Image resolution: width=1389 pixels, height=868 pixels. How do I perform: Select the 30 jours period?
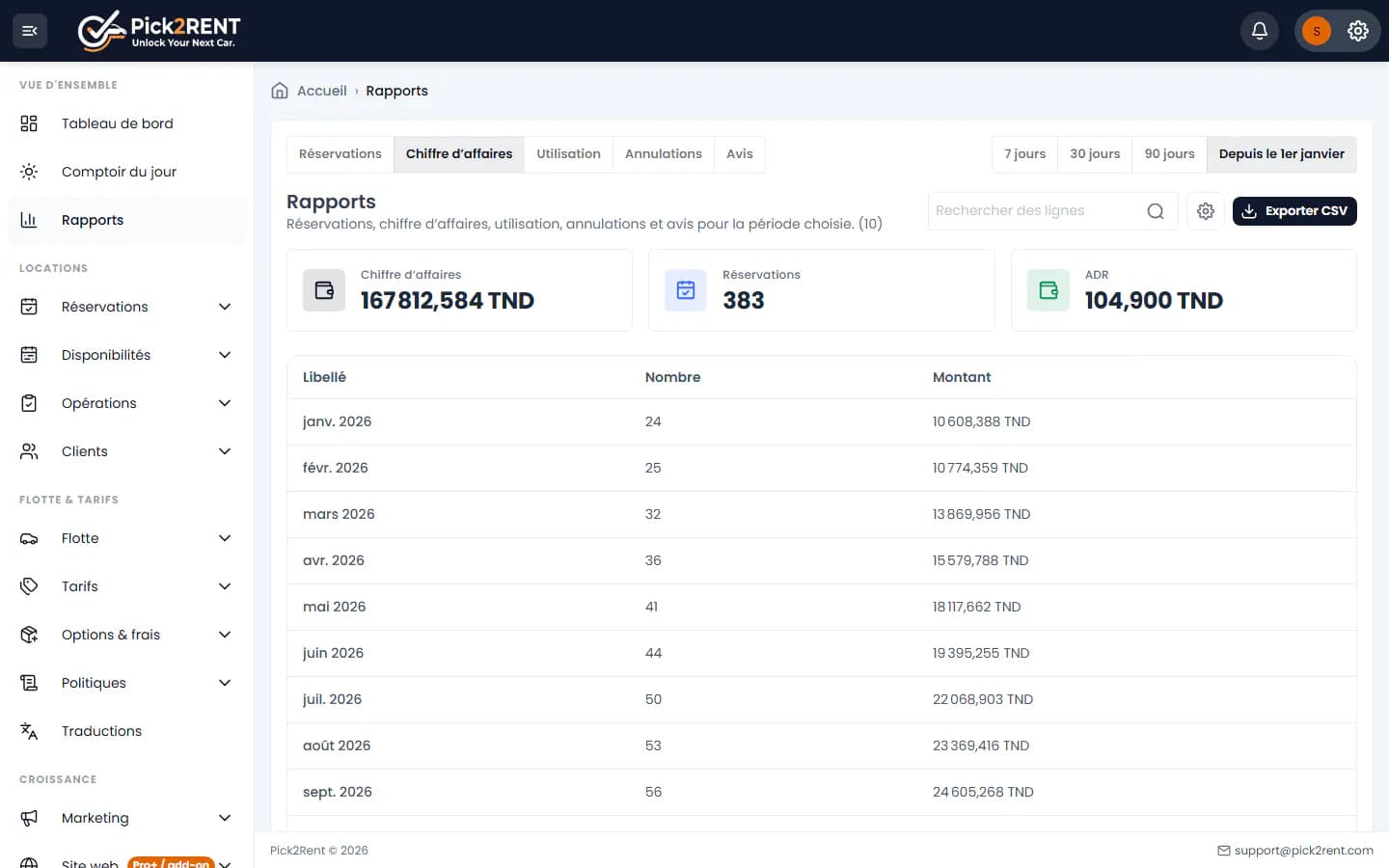1095,154
